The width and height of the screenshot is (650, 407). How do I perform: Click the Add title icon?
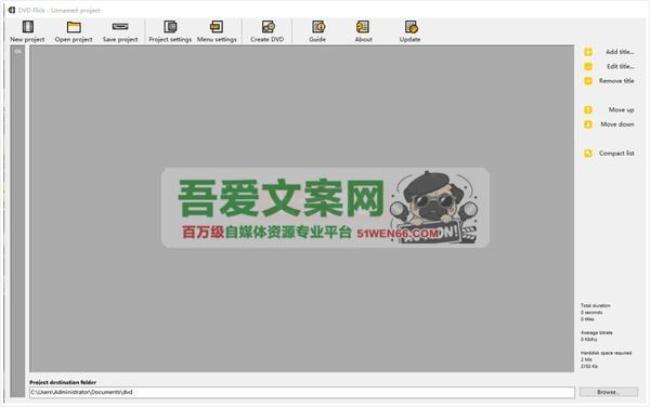click(x=588, y=52)
